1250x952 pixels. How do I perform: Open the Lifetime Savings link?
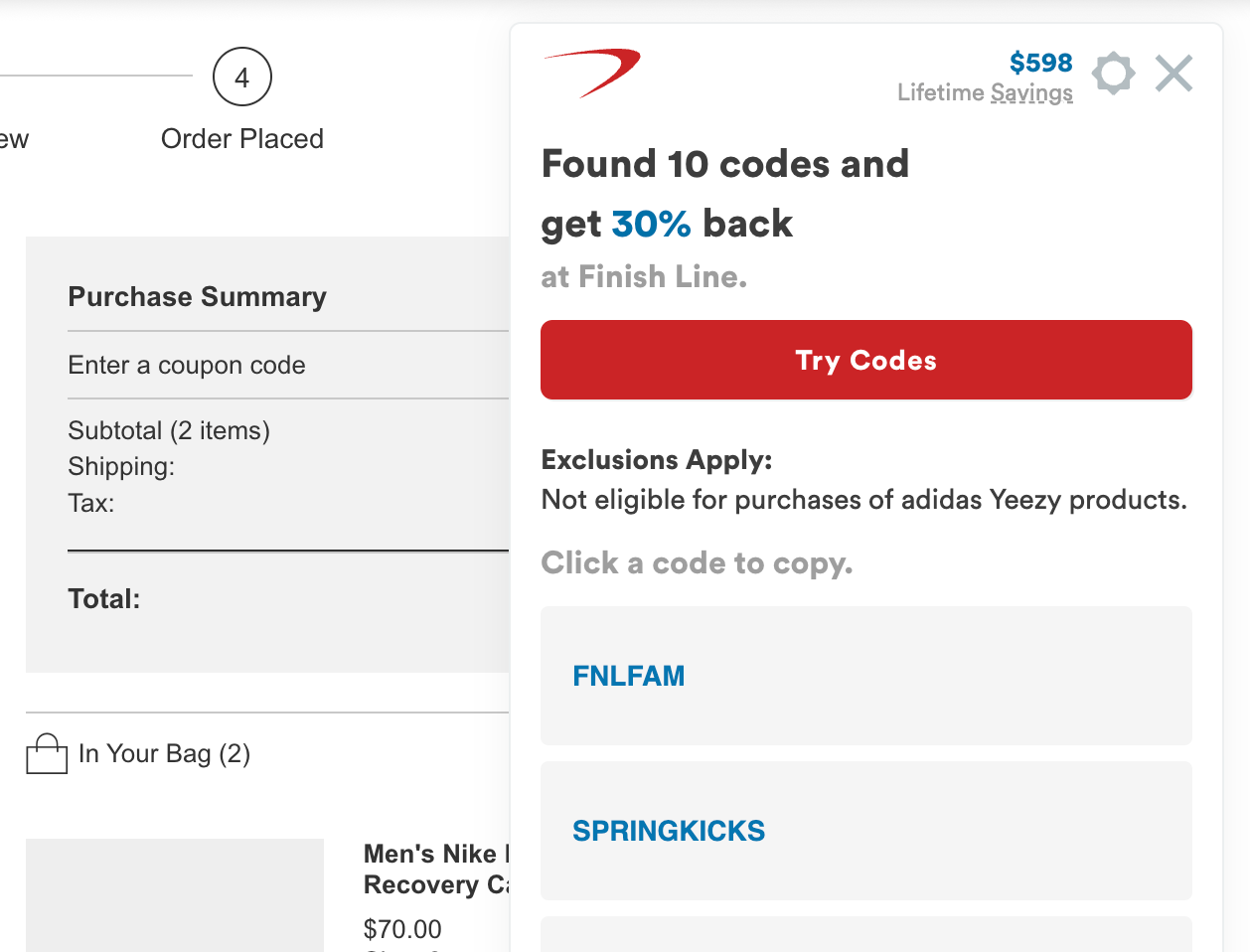[x=985, y=92]
